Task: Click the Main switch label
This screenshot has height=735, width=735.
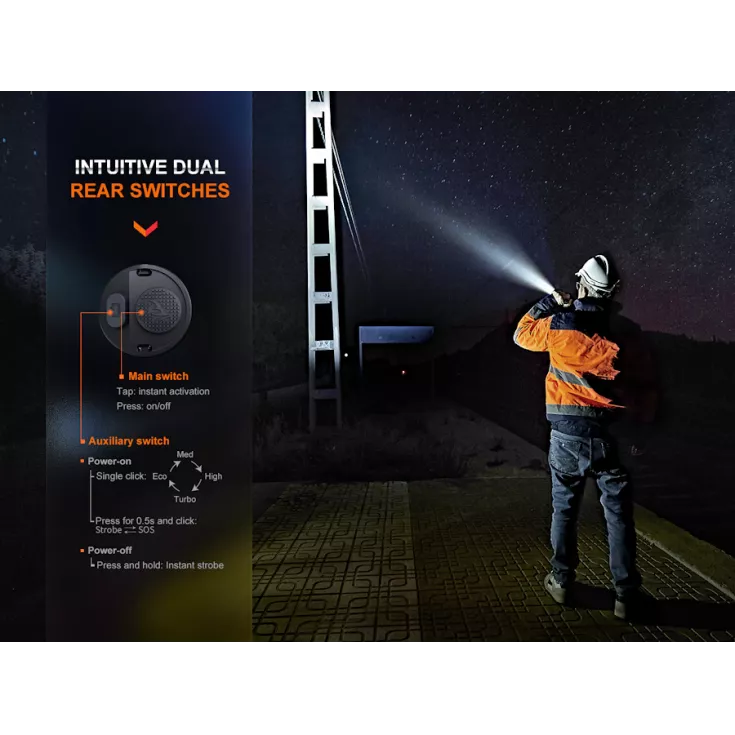Action: point(158,377)
